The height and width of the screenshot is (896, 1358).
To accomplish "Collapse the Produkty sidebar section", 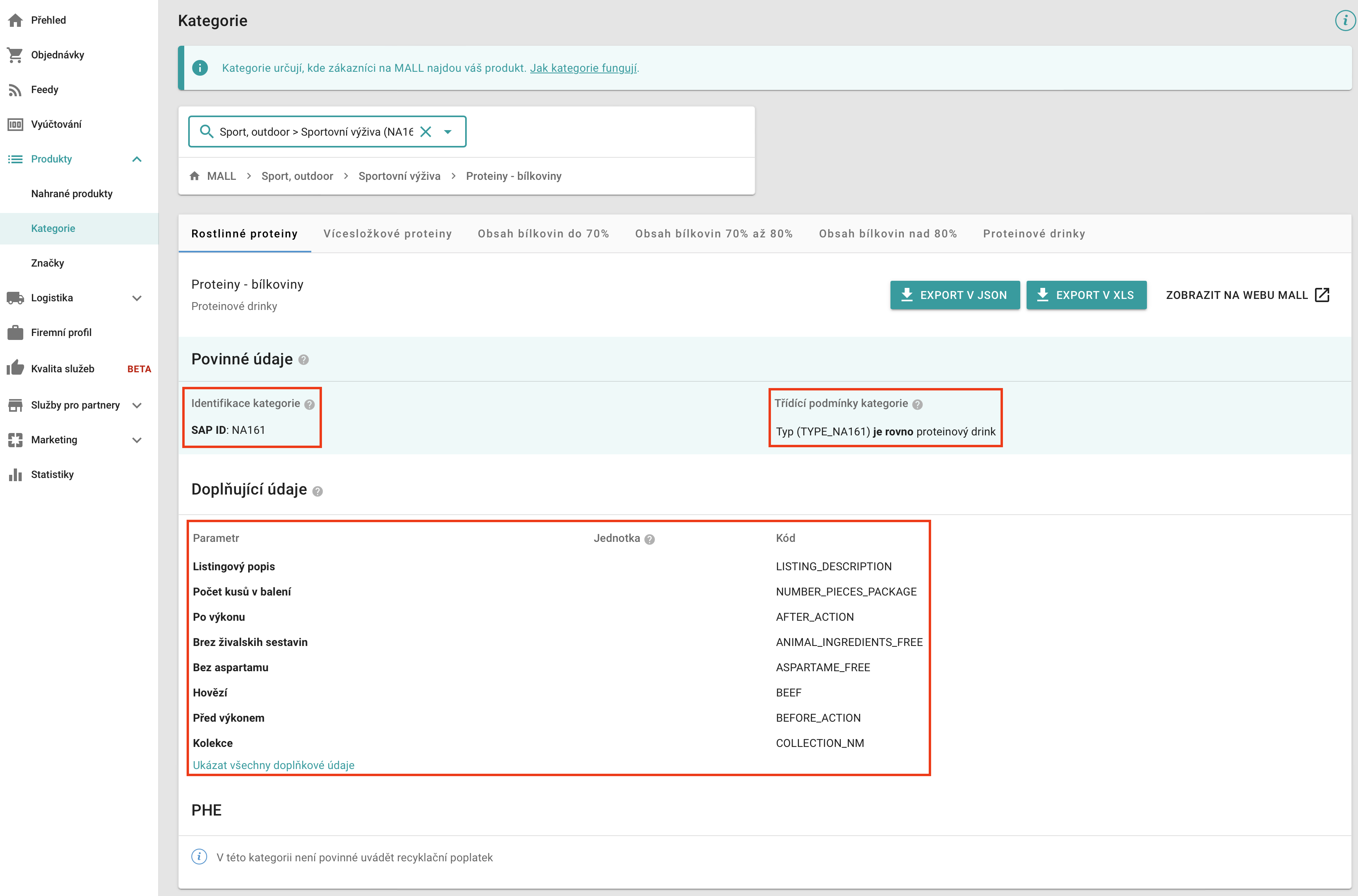I will (x=137, y=159).
